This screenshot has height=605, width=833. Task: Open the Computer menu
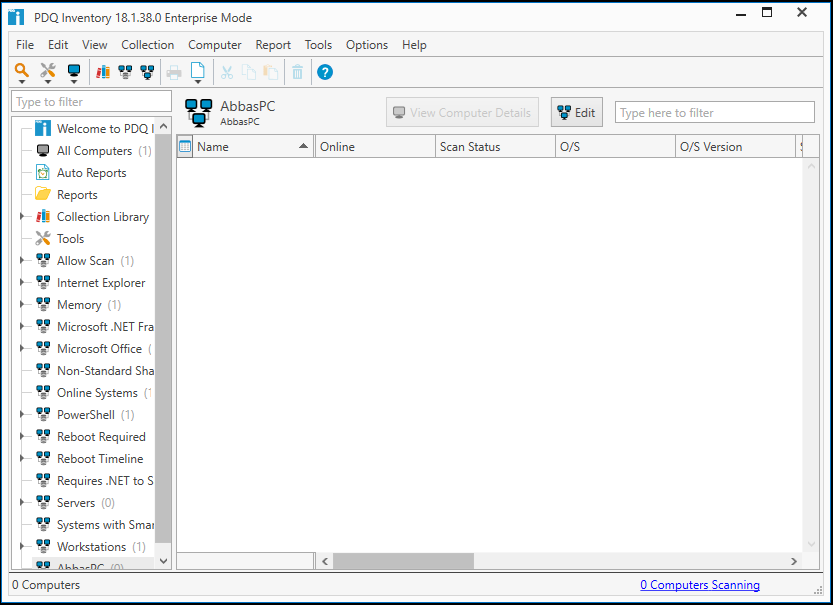click(x=215, y=45)
